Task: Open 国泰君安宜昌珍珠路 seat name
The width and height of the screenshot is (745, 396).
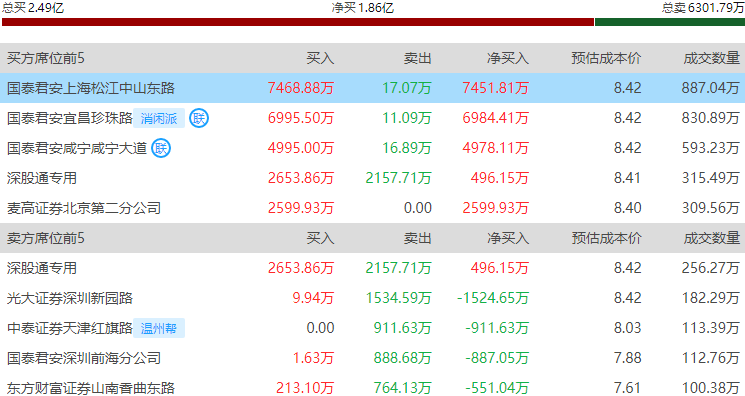Action: [70, 118]
